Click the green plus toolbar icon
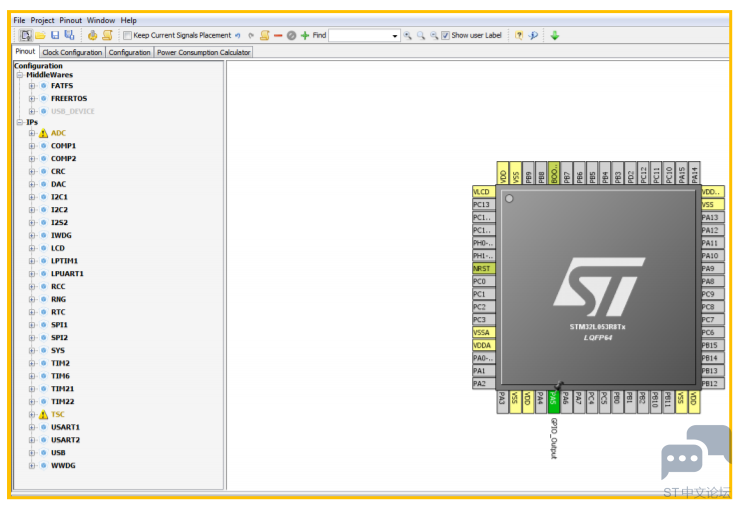Viewport: 740px width, 508px height. [305, 35]
